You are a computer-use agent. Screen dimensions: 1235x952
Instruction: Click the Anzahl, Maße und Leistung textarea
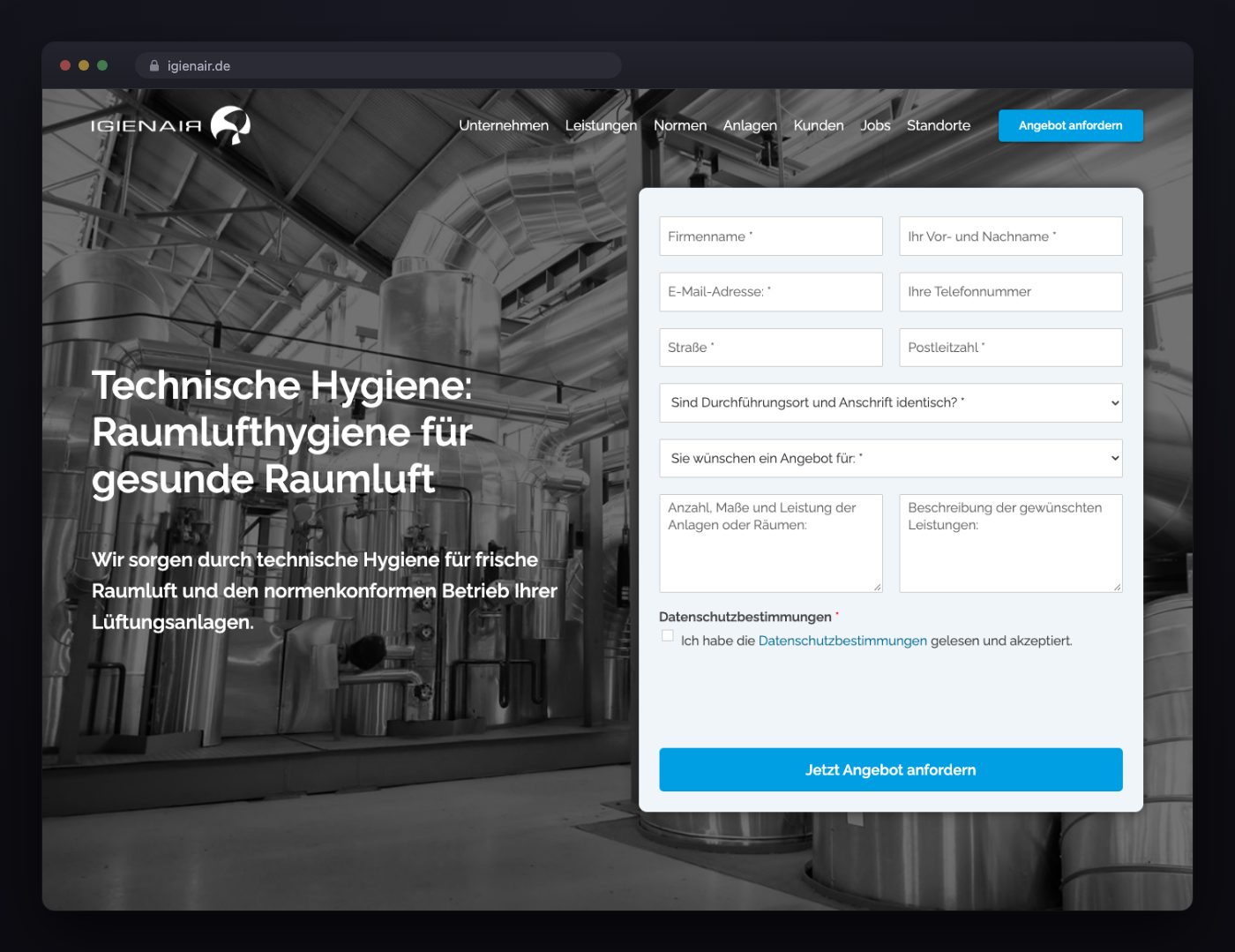pyautogui.click(x=771, y=543)
